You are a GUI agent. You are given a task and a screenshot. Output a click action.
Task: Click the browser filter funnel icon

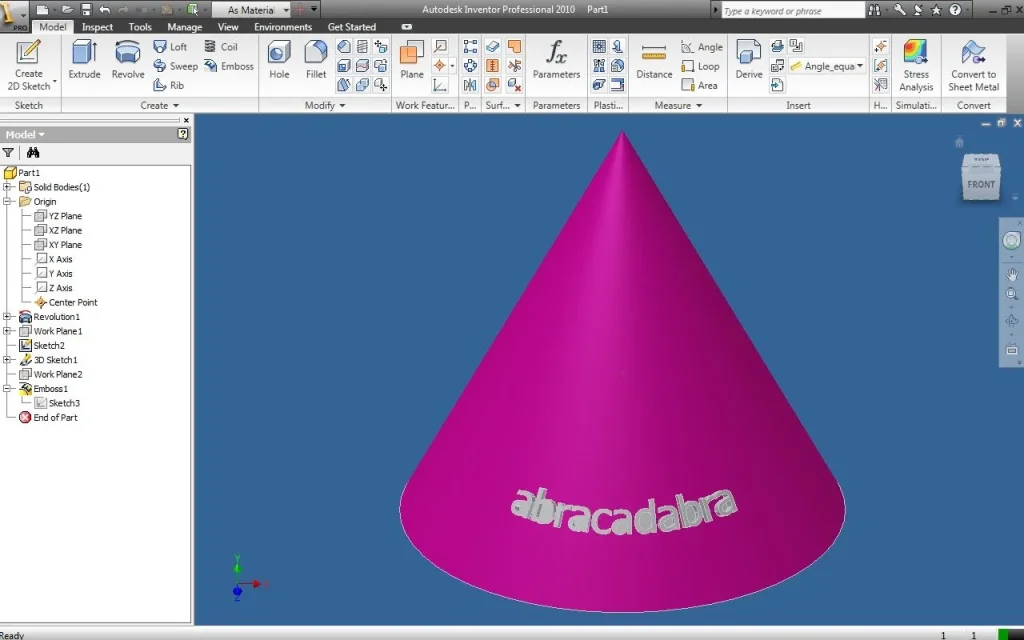(8, 152)
